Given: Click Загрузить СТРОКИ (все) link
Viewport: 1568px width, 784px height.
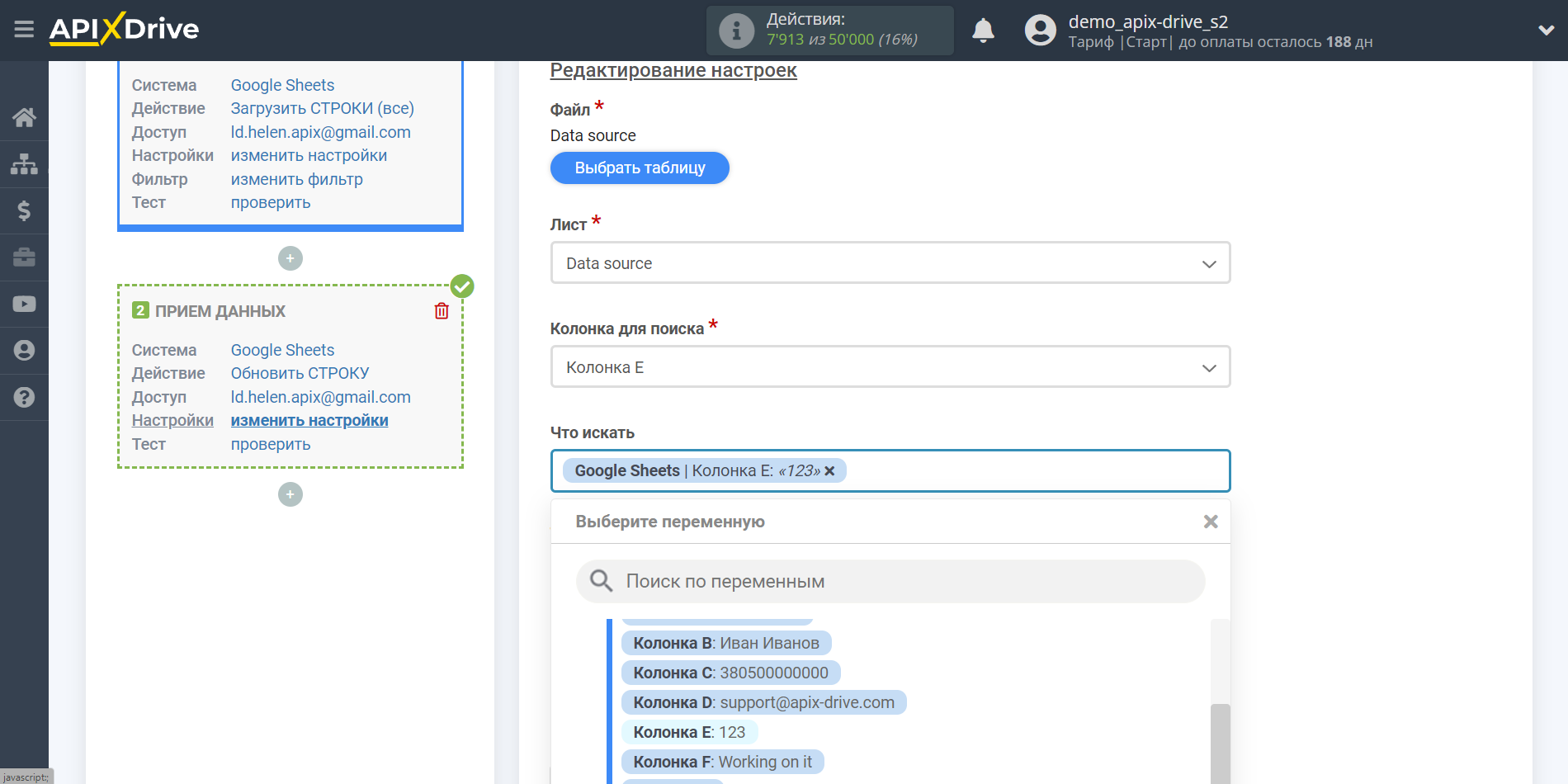Looking at the screenshot, I should click(x=322, y=108).
